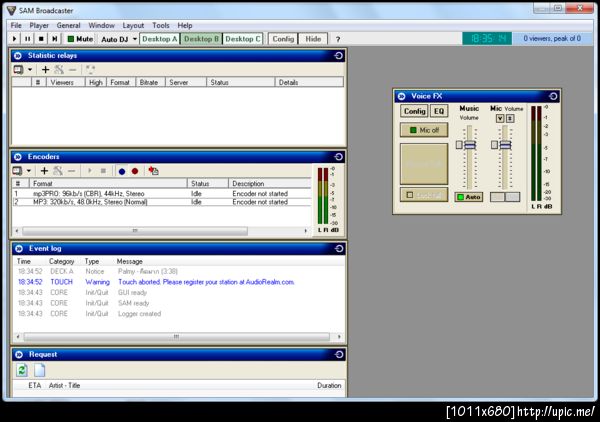Click the V button under Mic Volume
This screenshot has width=600, height=422.
point(500,119)
